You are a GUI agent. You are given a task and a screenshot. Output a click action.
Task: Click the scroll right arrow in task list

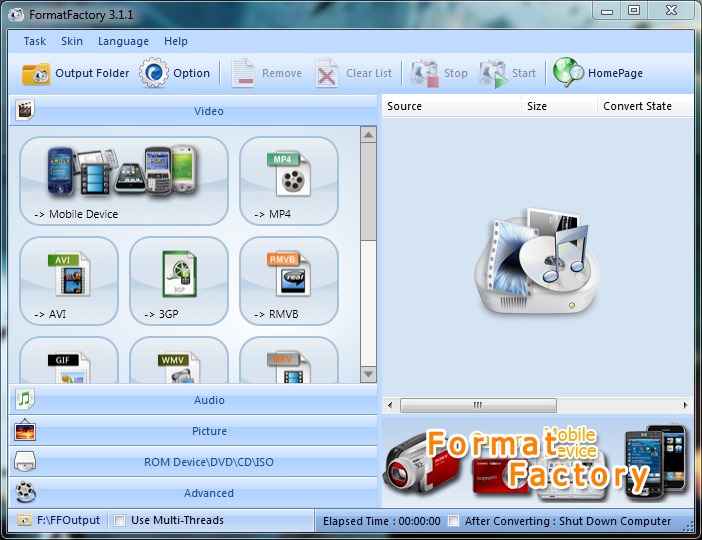685,405
